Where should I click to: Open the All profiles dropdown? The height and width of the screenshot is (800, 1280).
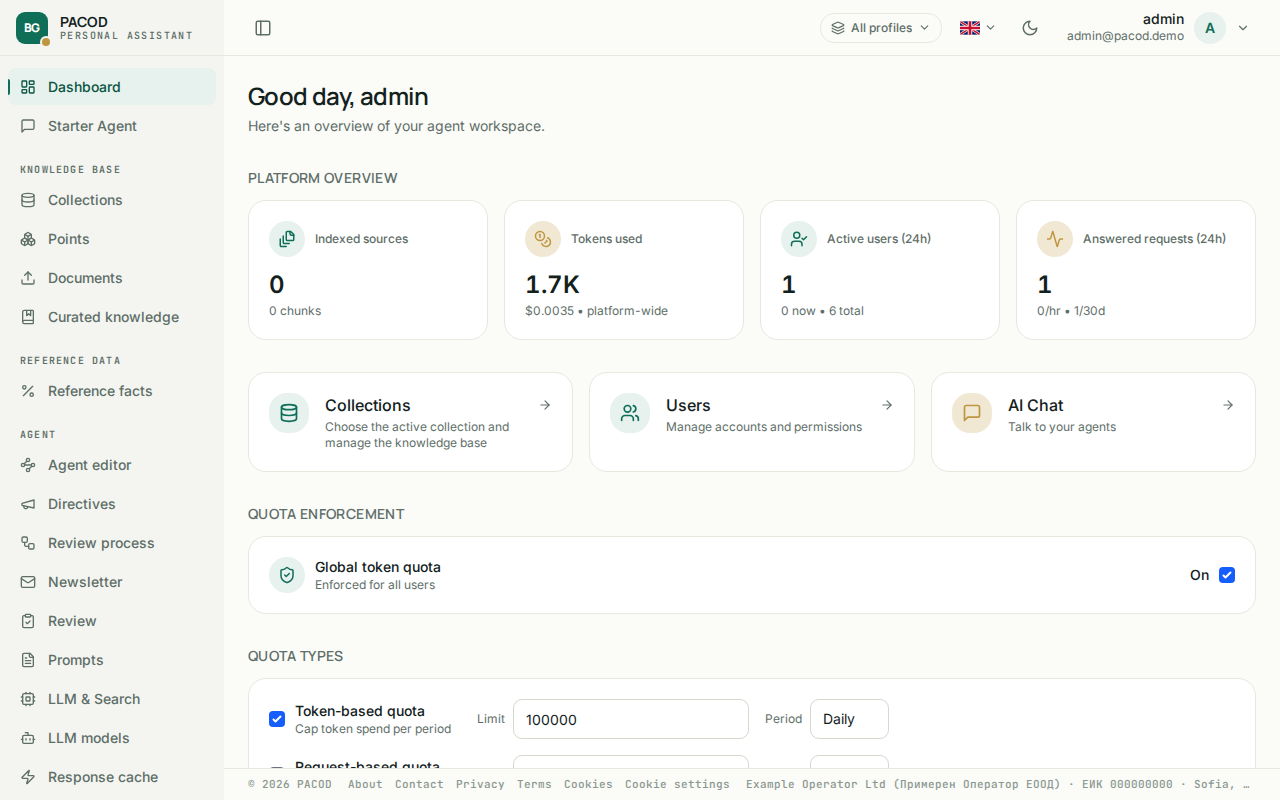coord(881,28)
